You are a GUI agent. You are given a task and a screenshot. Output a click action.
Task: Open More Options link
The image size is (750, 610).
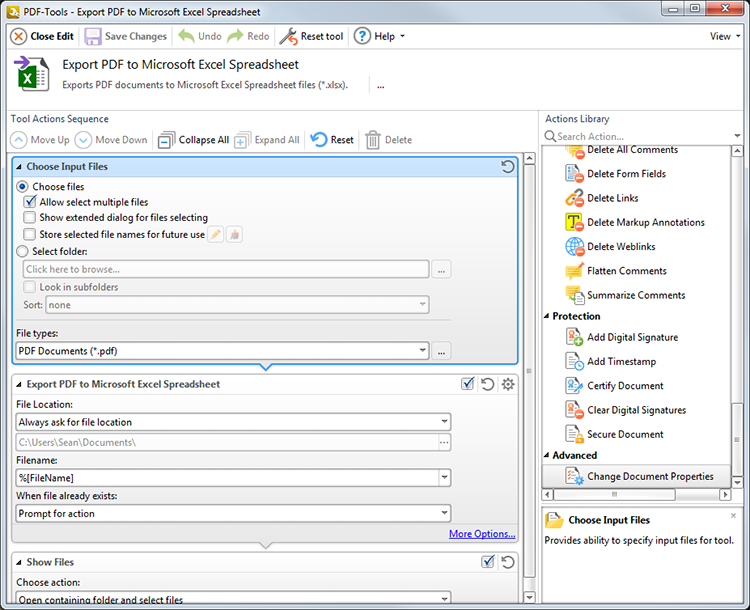[482, 534]
